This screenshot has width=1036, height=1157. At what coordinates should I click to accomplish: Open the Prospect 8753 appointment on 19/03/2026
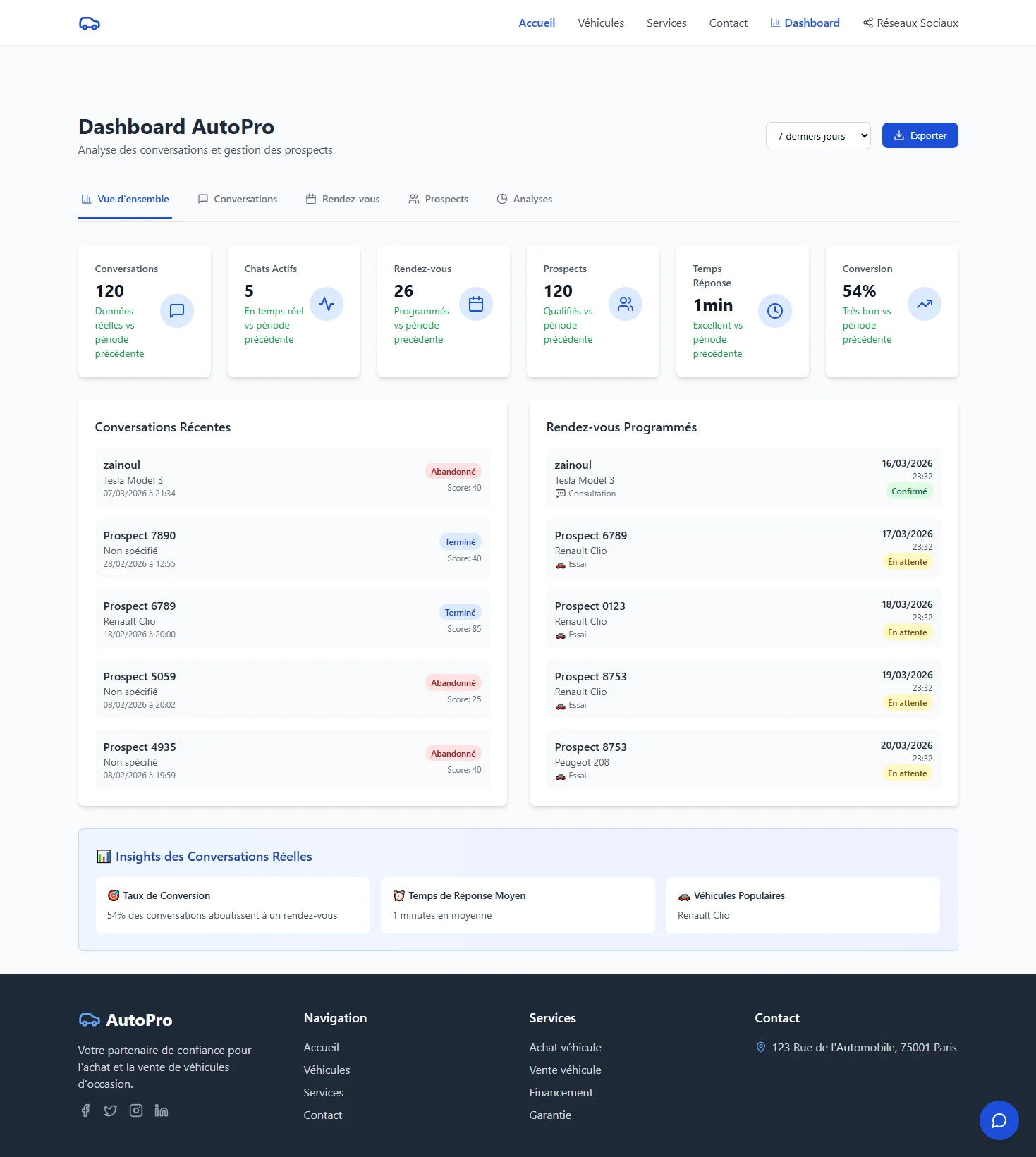tap(744, 689)
